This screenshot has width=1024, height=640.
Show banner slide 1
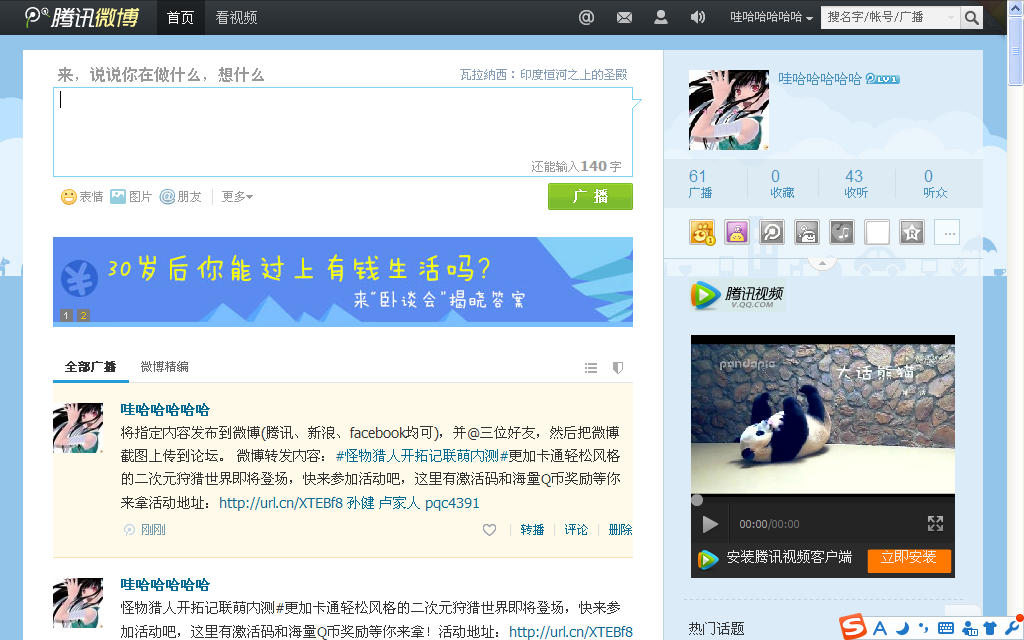point(66,315)
